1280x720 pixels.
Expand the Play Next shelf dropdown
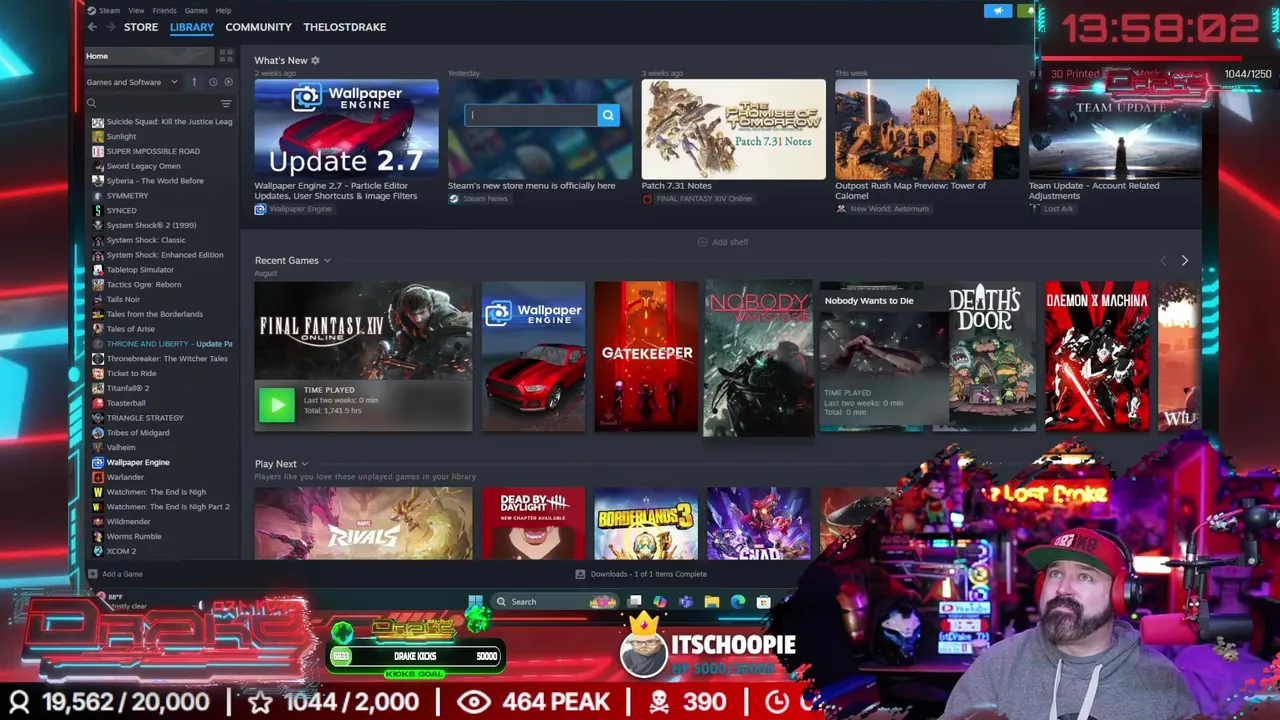[304, 464]
